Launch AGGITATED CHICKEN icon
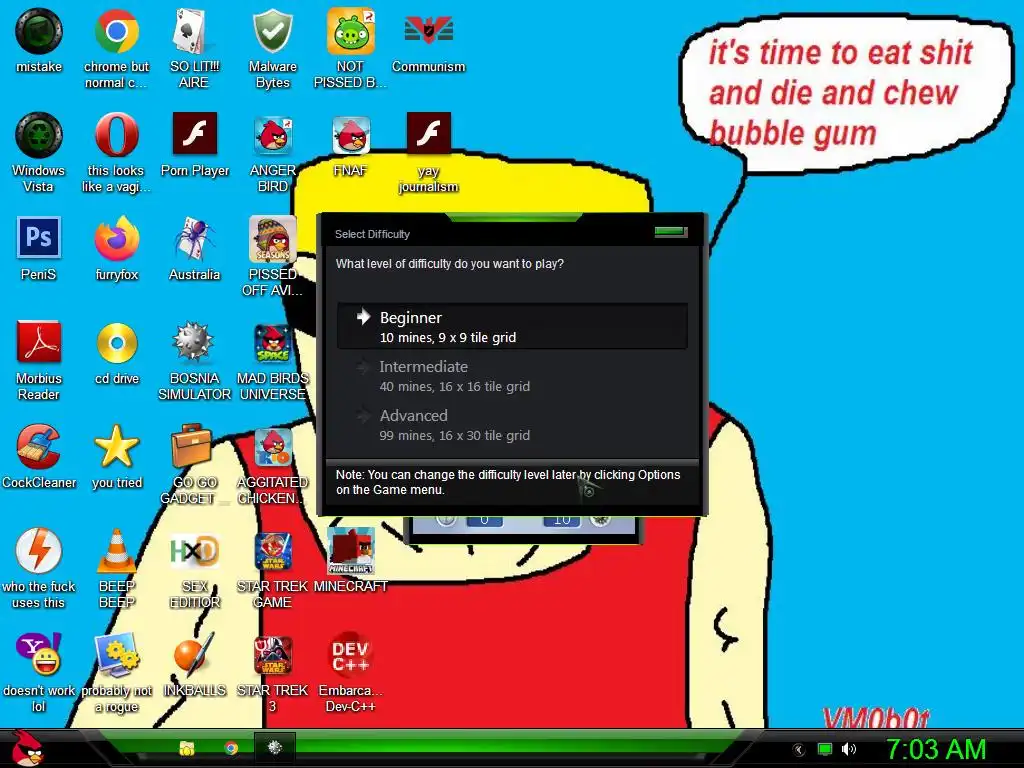Viewport: 1024px width, 768px height. [x=272, y=447]
